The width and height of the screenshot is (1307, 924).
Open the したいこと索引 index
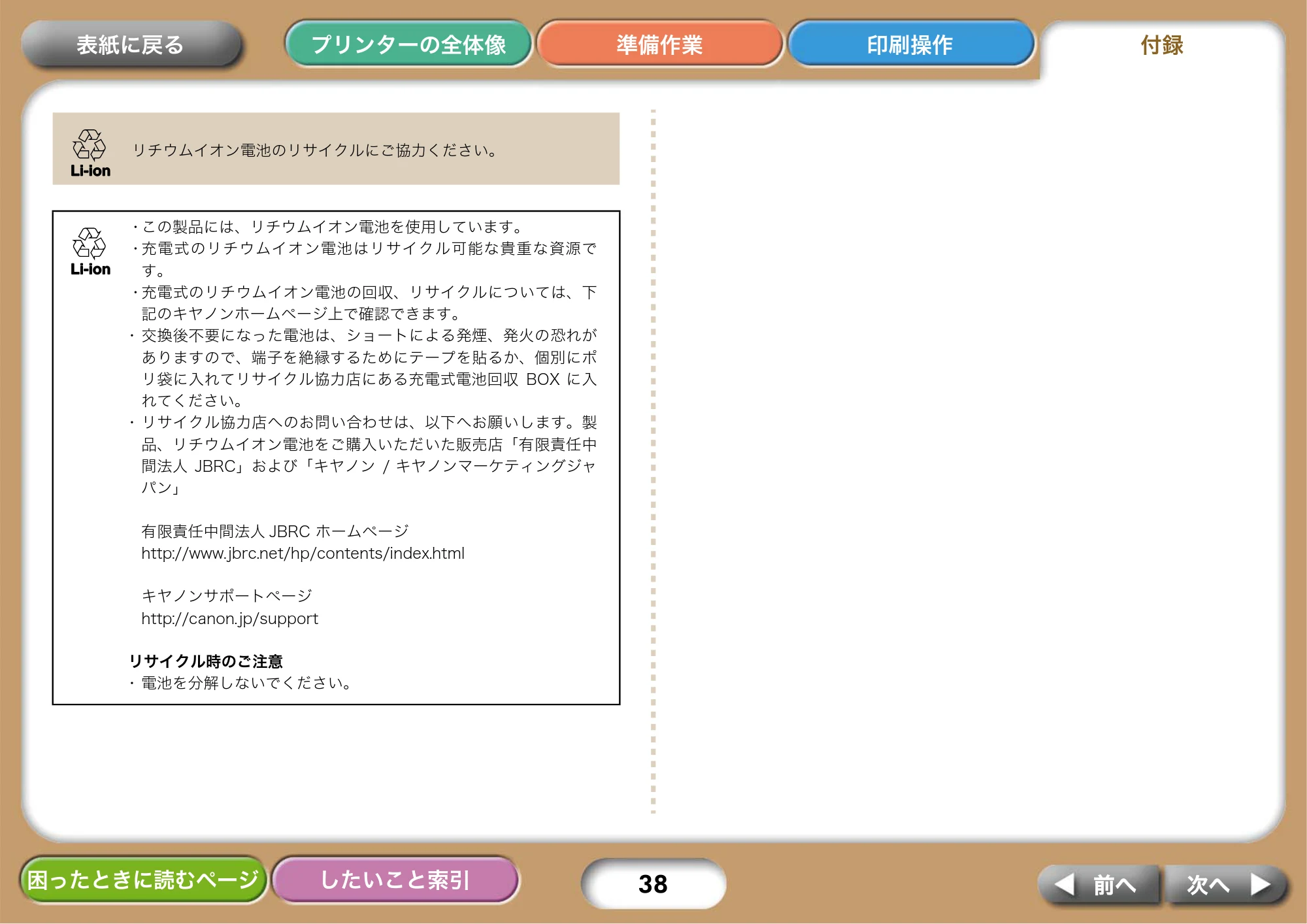pos(395,880)
